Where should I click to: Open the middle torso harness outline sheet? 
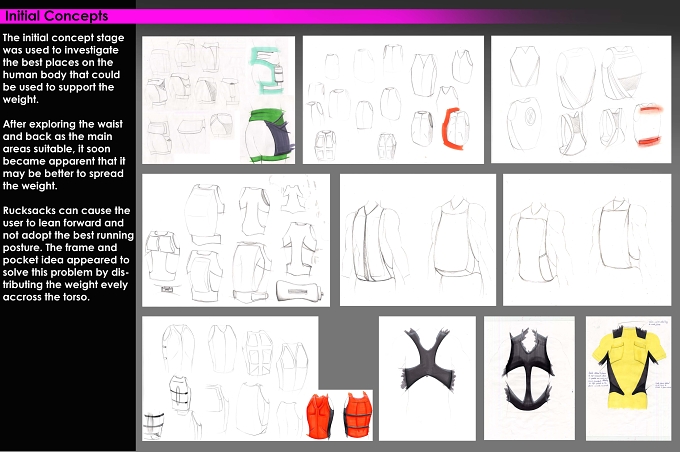[x=418, y=240]
